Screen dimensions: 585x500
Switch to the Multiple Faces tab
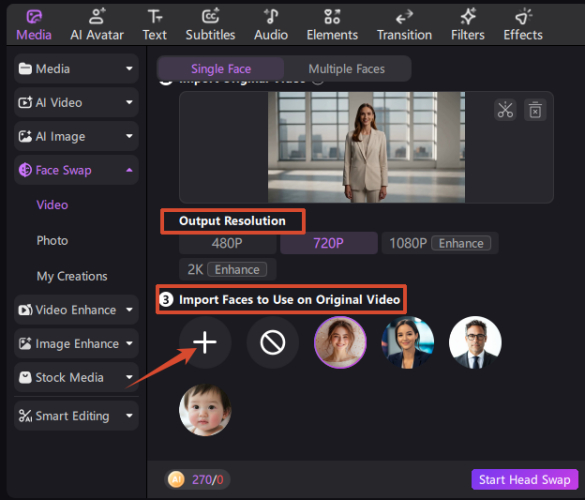347,69
